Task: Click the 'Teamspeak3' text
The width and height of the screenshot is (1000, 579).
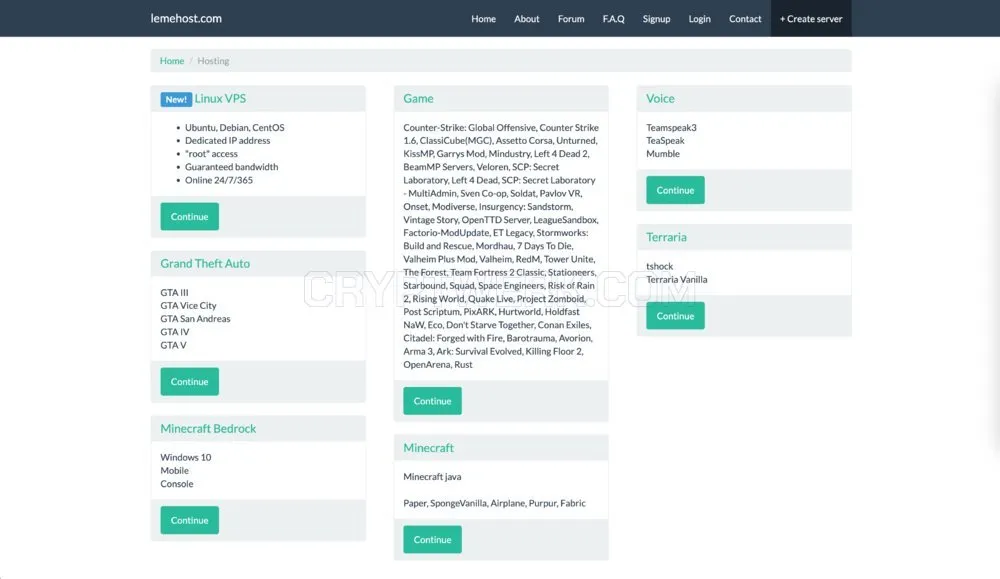Action: click(x=672, y=128)
